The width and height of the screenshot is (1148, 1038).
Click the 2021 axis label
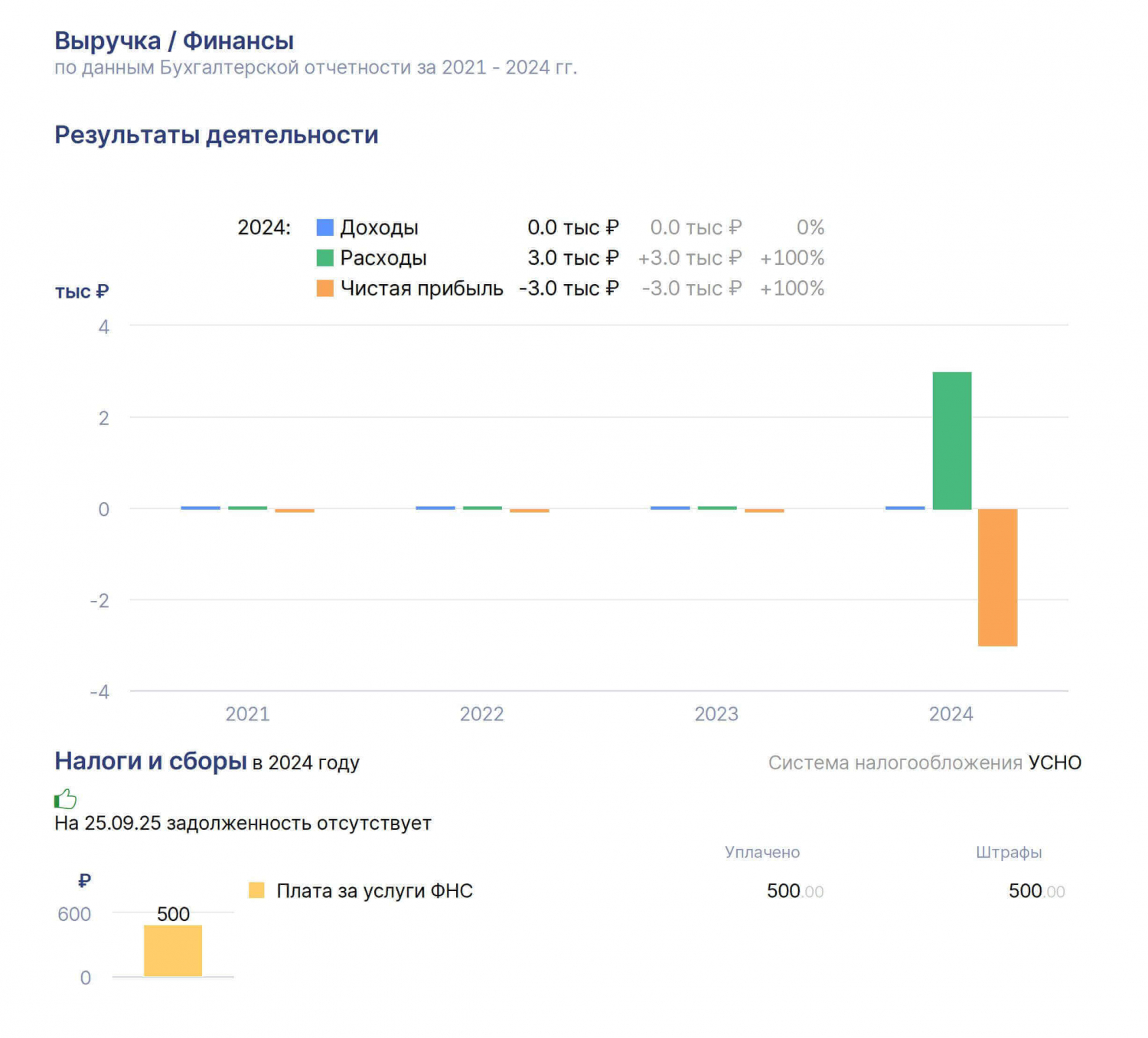pyautogui.click(x=247, y=714)
